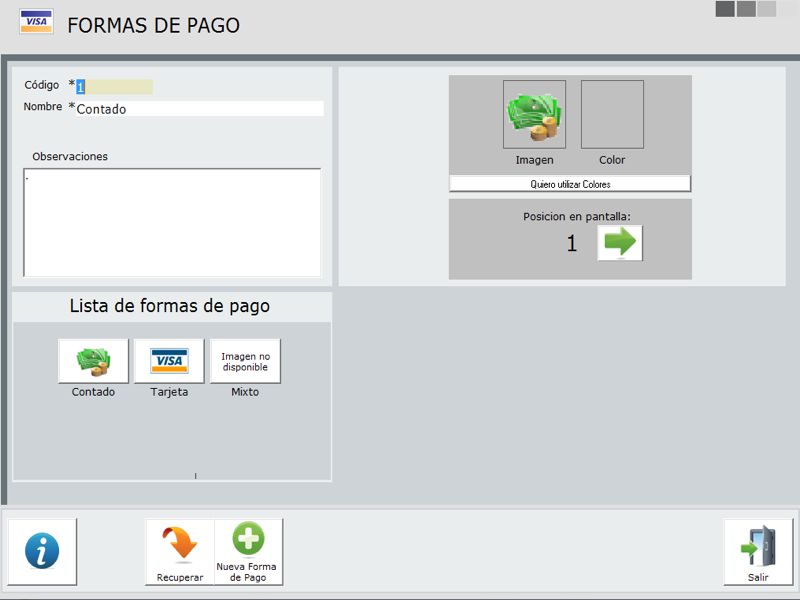Screen dimensions: 800x600
Task: Click 'Quiero utilizar Colores' button
Action: point(570,184)
